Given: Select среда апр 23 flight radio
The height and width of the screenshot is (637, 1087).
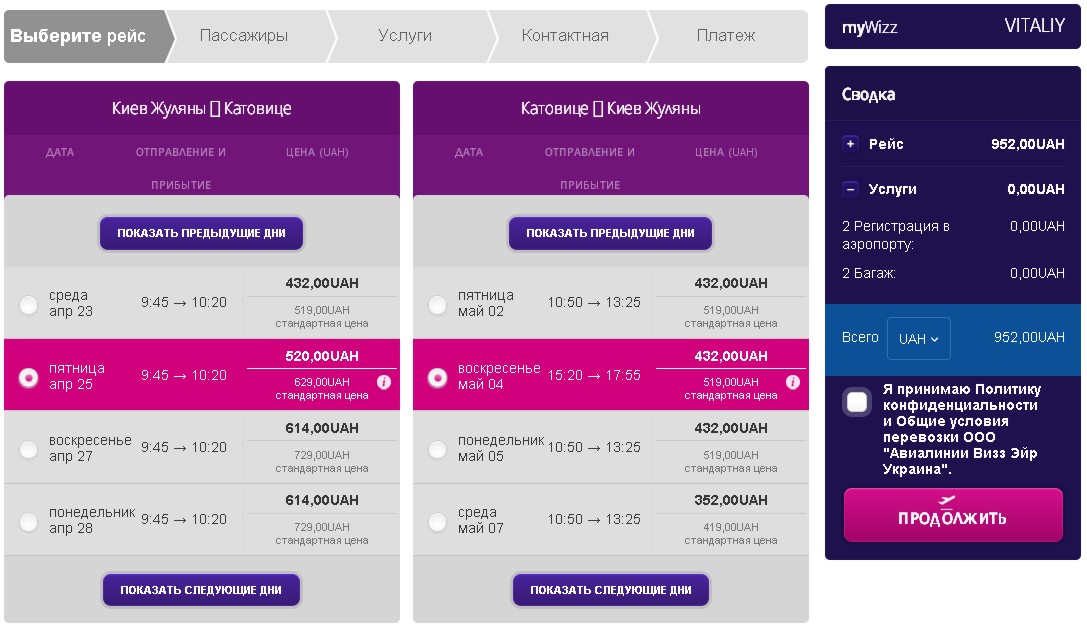Looking at the screenshot, I should tap(28, 304).
